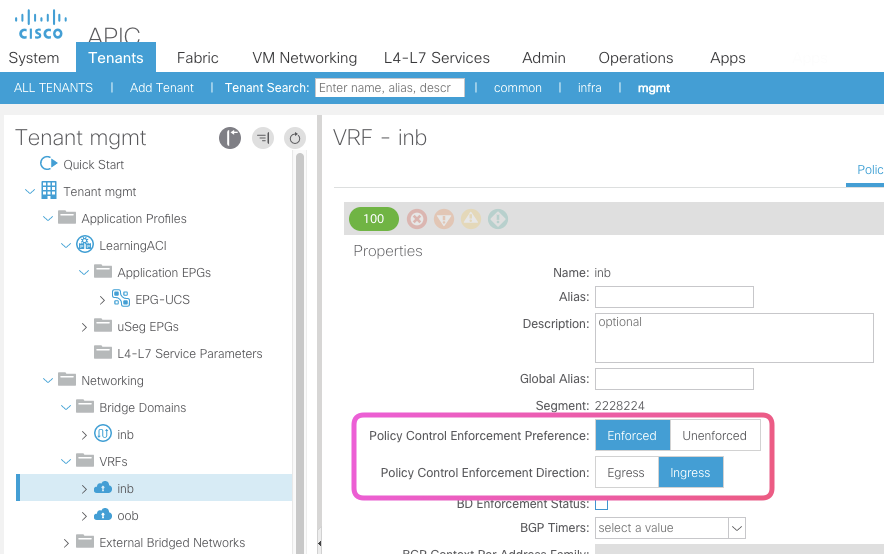Click the EPG-UCS icon in tree

121,299
